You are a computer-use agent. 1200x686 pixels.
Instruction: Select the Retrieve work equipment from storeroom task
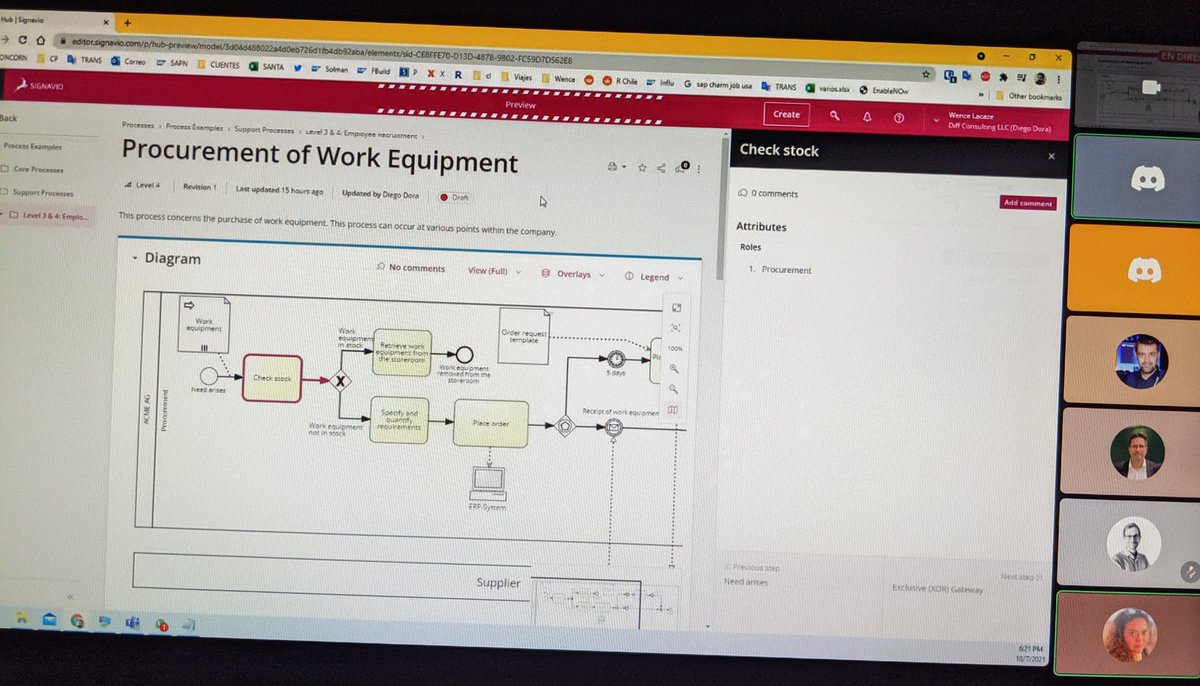click(402, 352)
